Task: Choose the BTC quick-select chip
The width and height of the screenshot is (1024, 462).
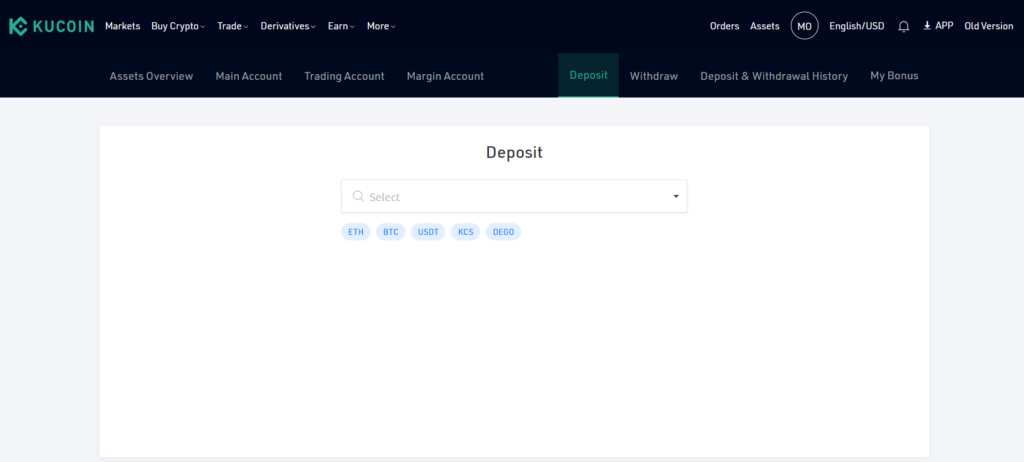Action: coord(391,232)
